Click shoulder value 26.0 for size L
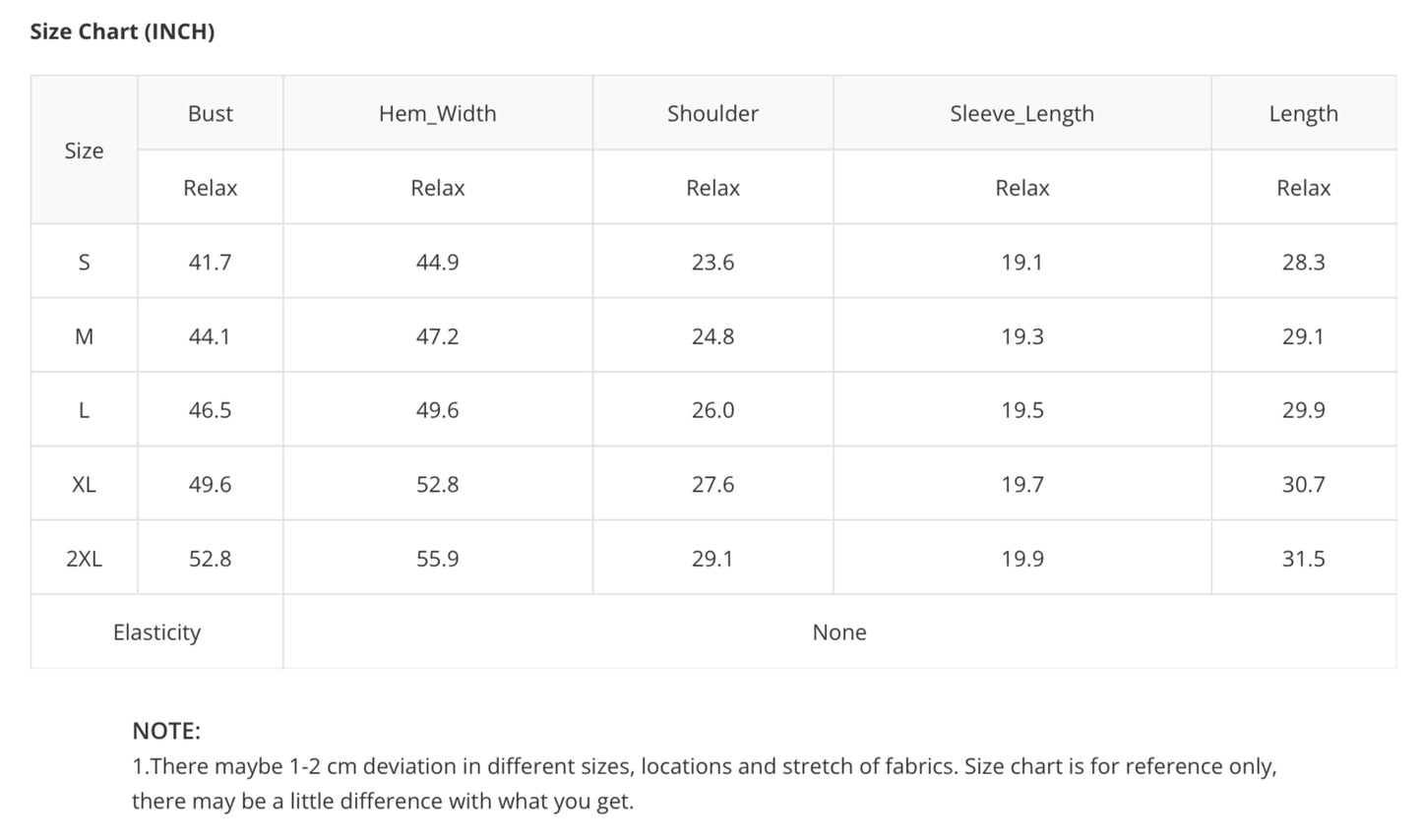This screenshot has height=840, width=1422. [x=713, y=410]
